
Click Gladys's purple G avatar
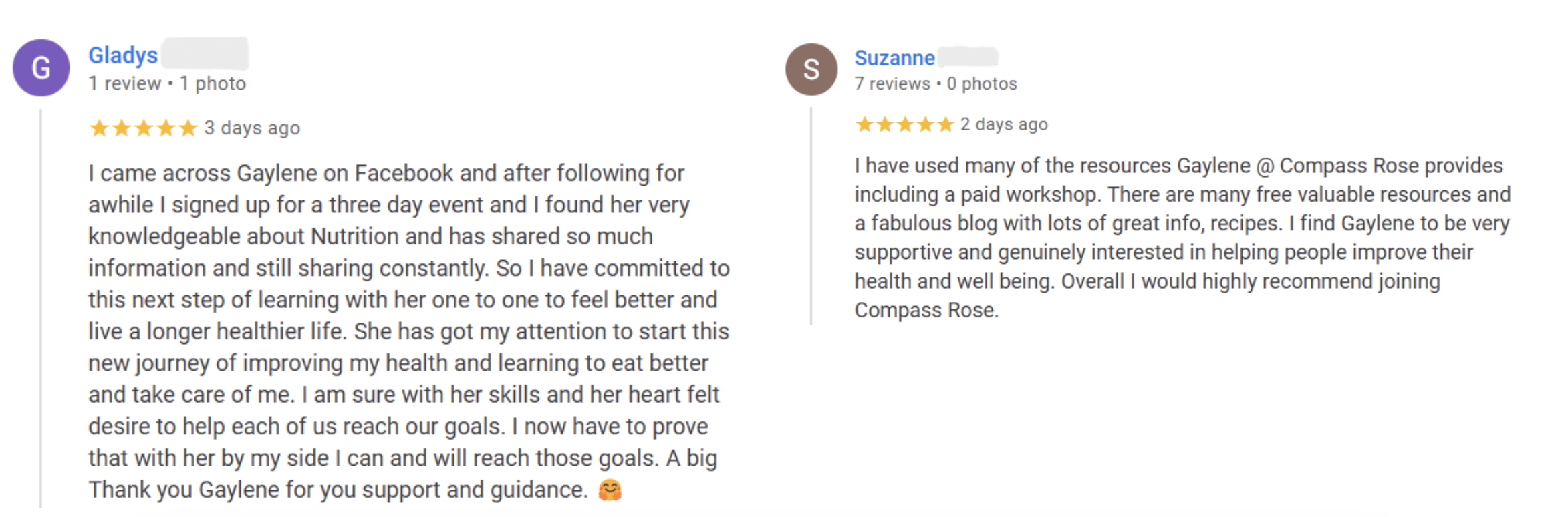click(x=41, y=68)
